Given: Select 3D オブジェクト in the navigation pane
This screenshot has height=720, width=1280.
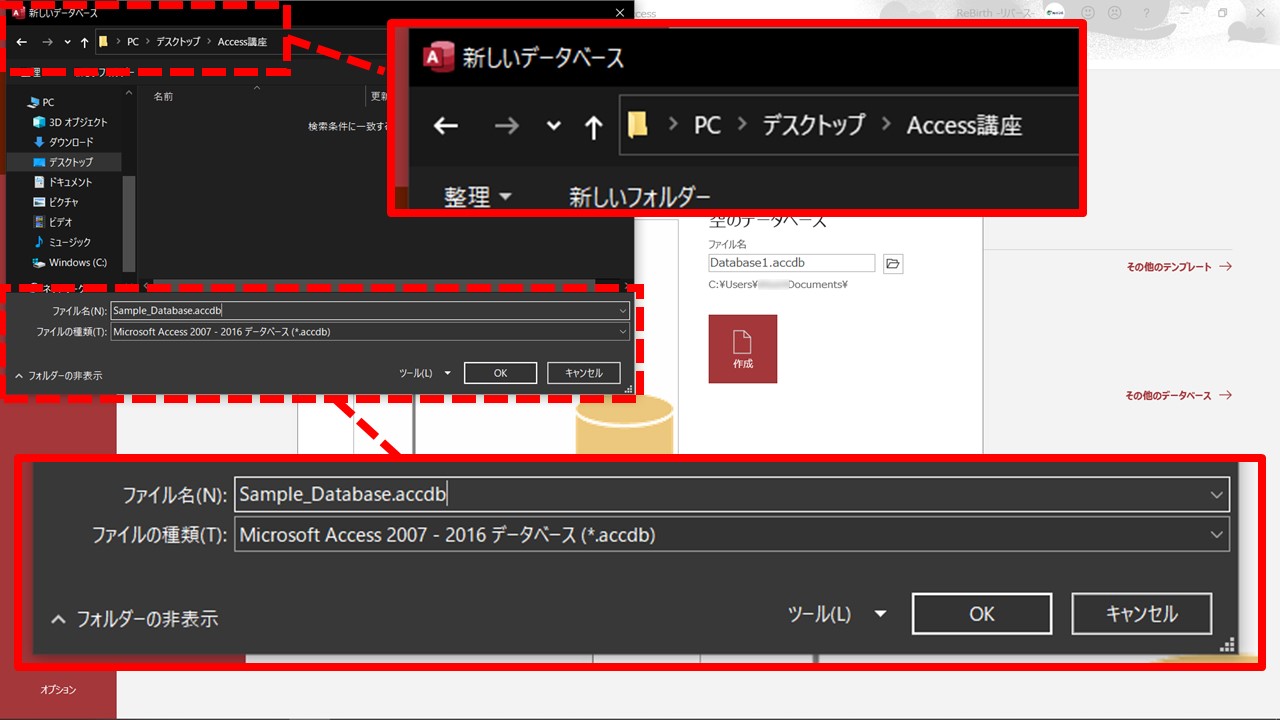Looking at the screenshot, I should (77, 122).
